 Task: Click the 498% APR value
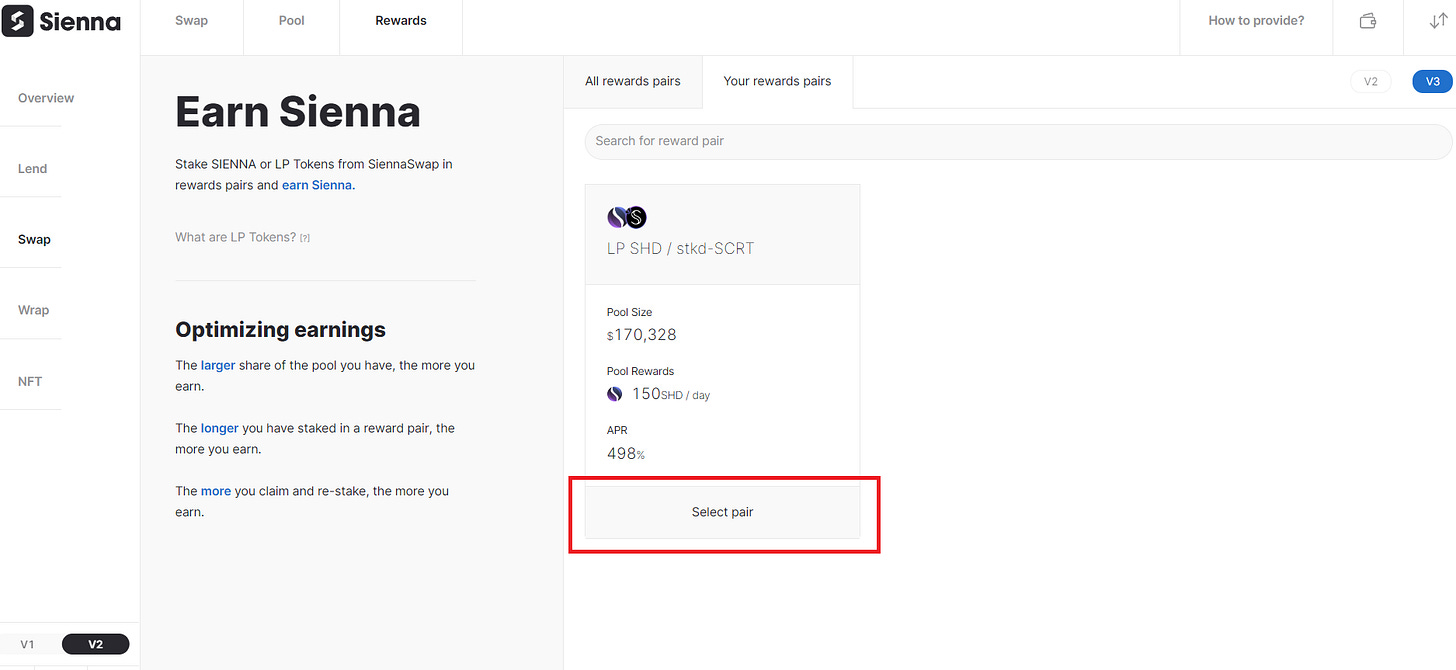(x=626, y=454)
